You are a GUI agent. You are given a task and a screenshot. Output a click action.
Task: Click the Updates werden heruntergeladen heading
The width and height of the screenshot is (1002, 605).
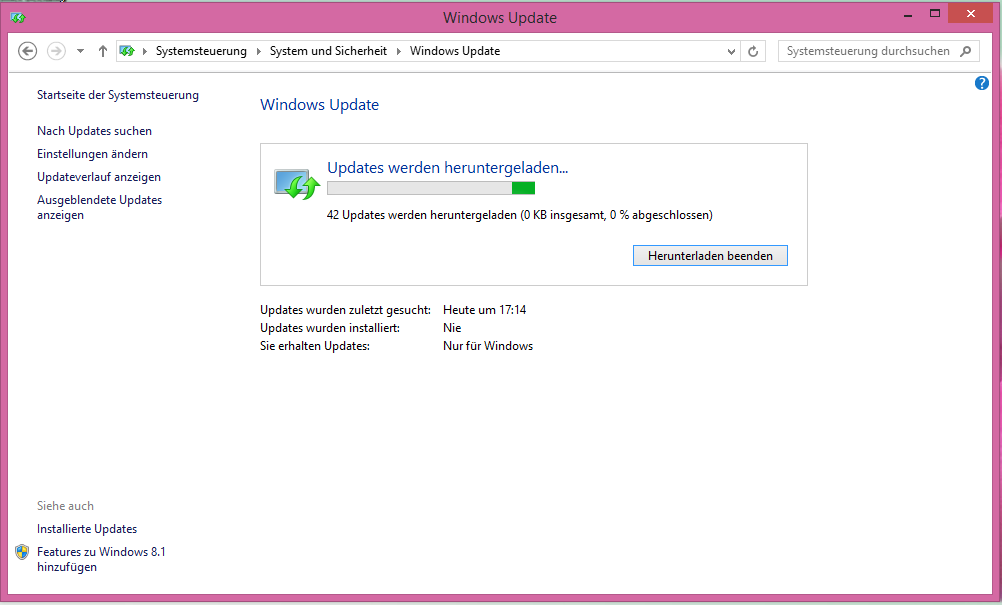pos(447,168)
